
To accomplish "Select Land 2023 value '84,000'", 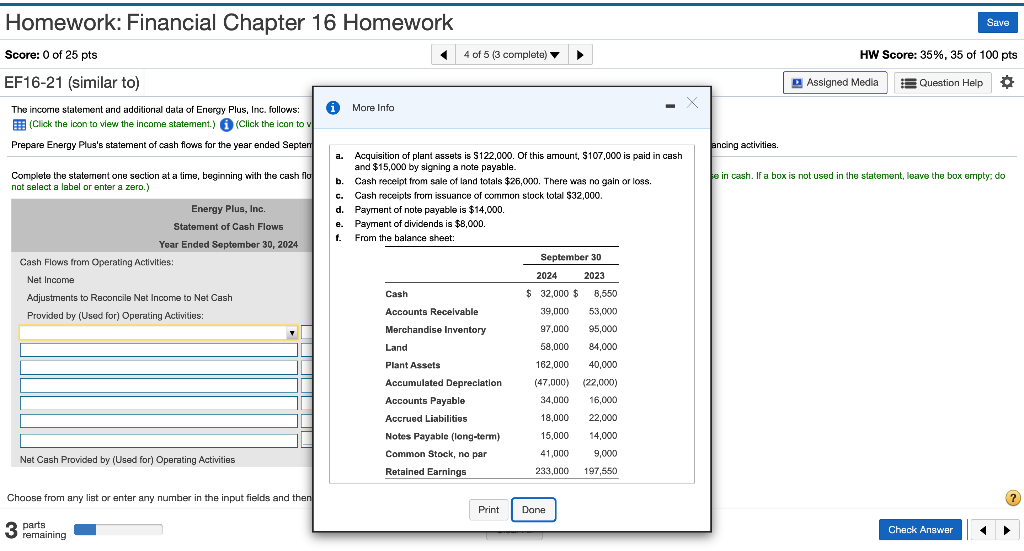I will [x=603, y=347].
